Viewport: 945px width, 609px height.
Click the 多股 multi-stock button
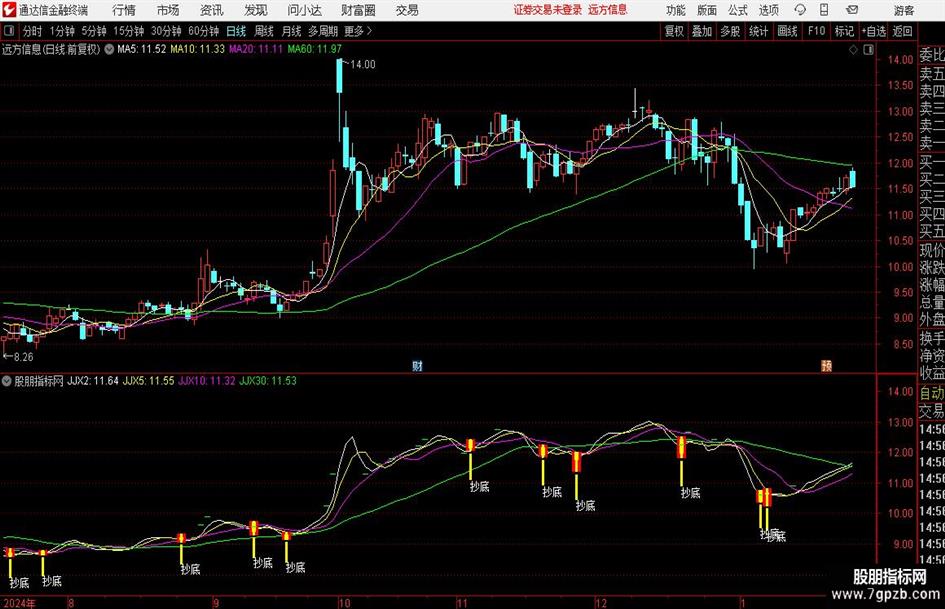730,31
